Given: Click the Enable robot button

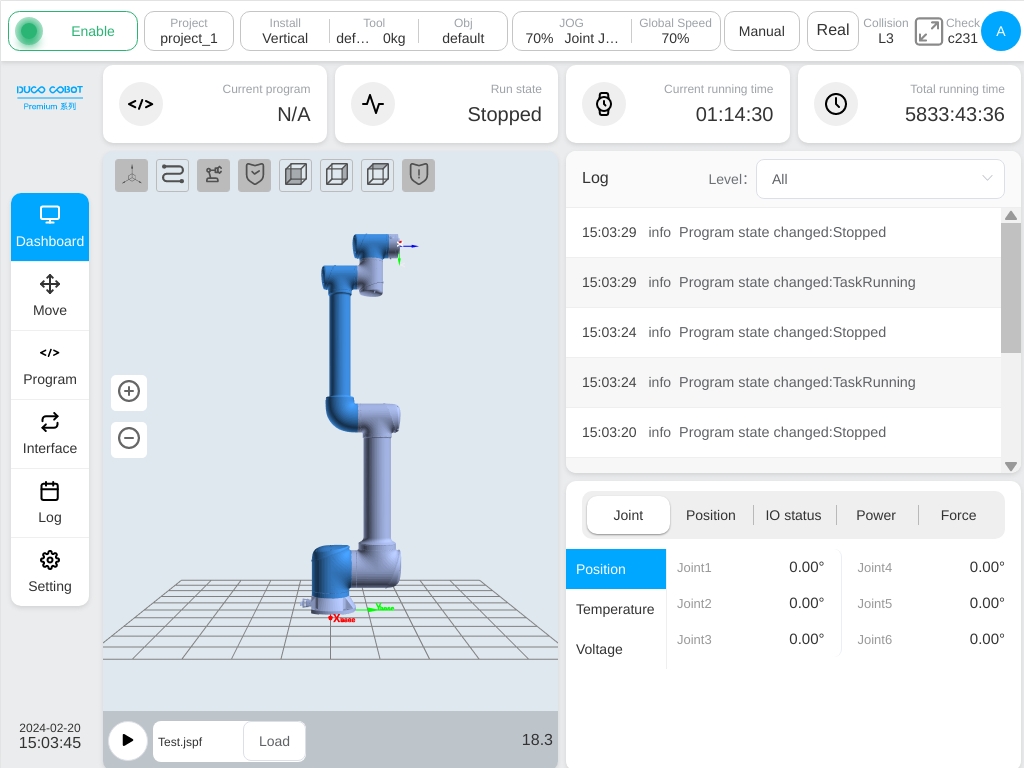Looking at the screenshot, I should click(73, 31).
